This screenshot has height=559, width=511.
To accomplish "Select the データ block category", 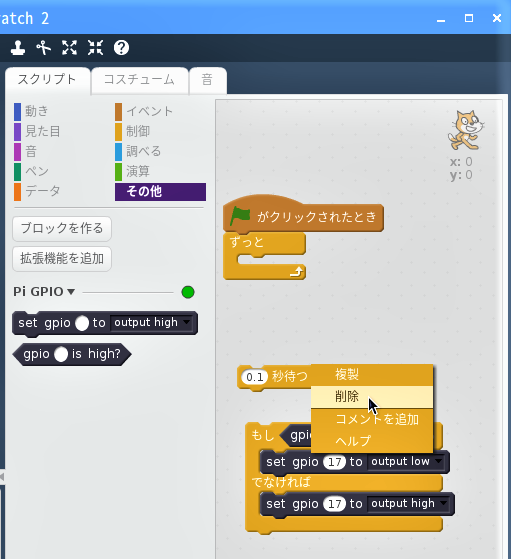I will 37,191.
